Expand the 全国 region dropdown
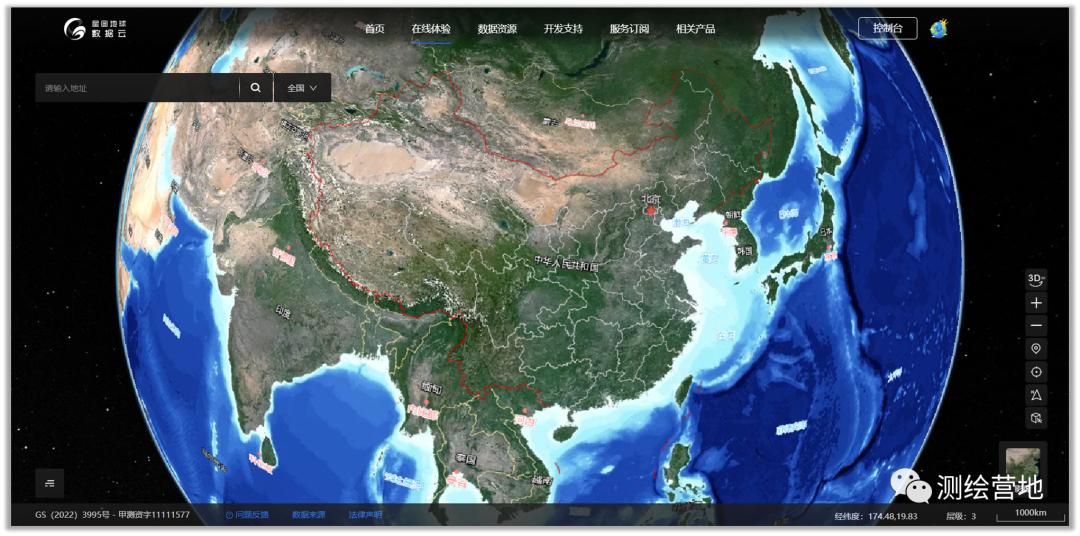1080x536 pixels. [x=302, y=88]
